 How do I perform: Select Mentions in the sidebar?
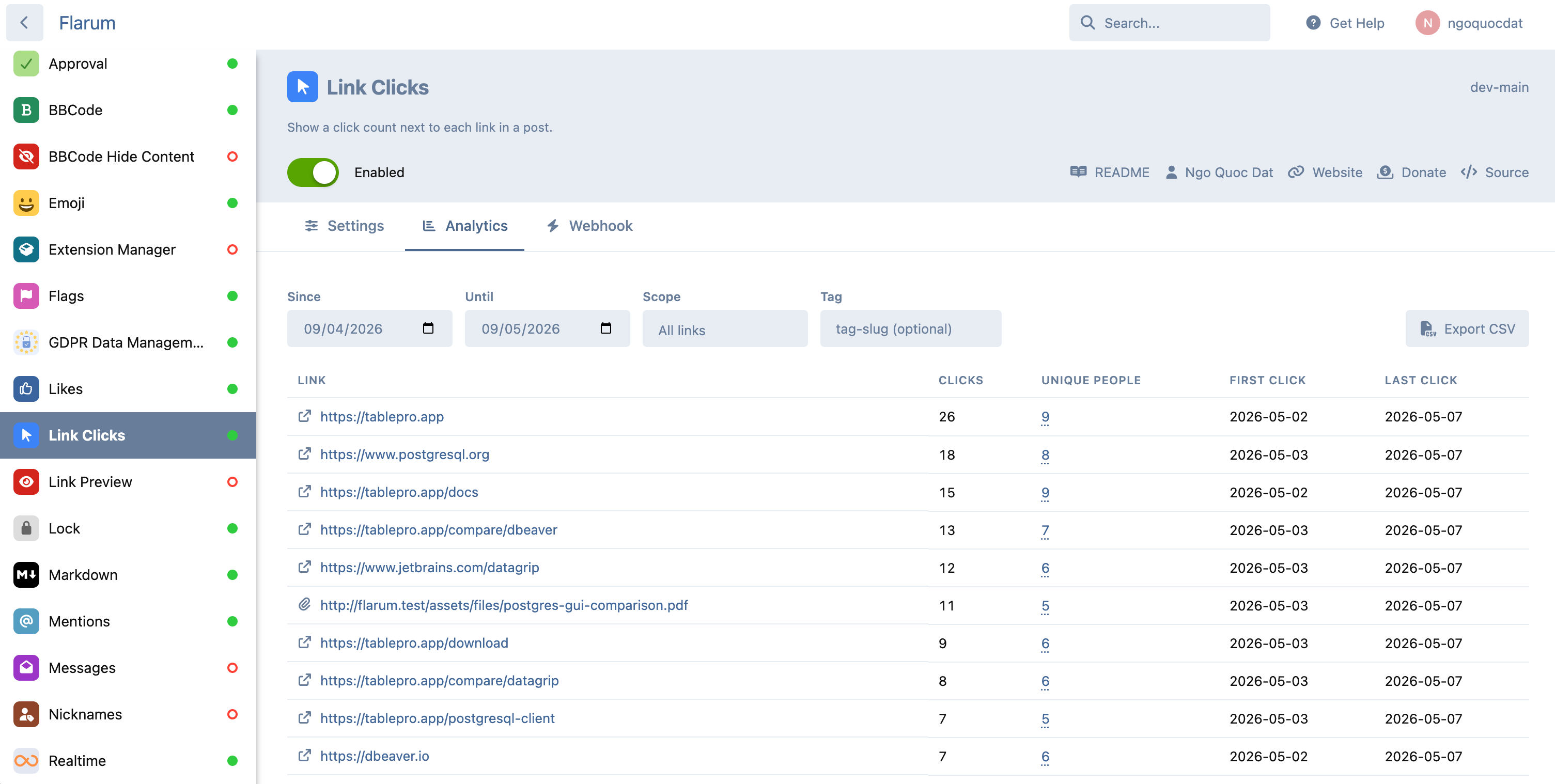point(128,621)
